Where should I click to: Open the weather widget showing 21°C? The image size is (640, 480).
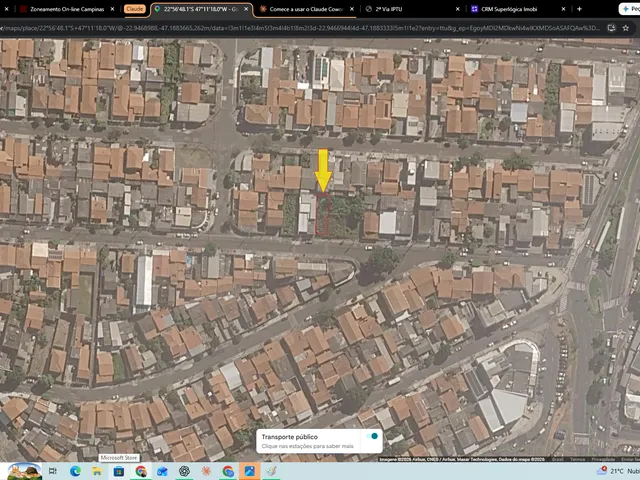click(616, 471)
